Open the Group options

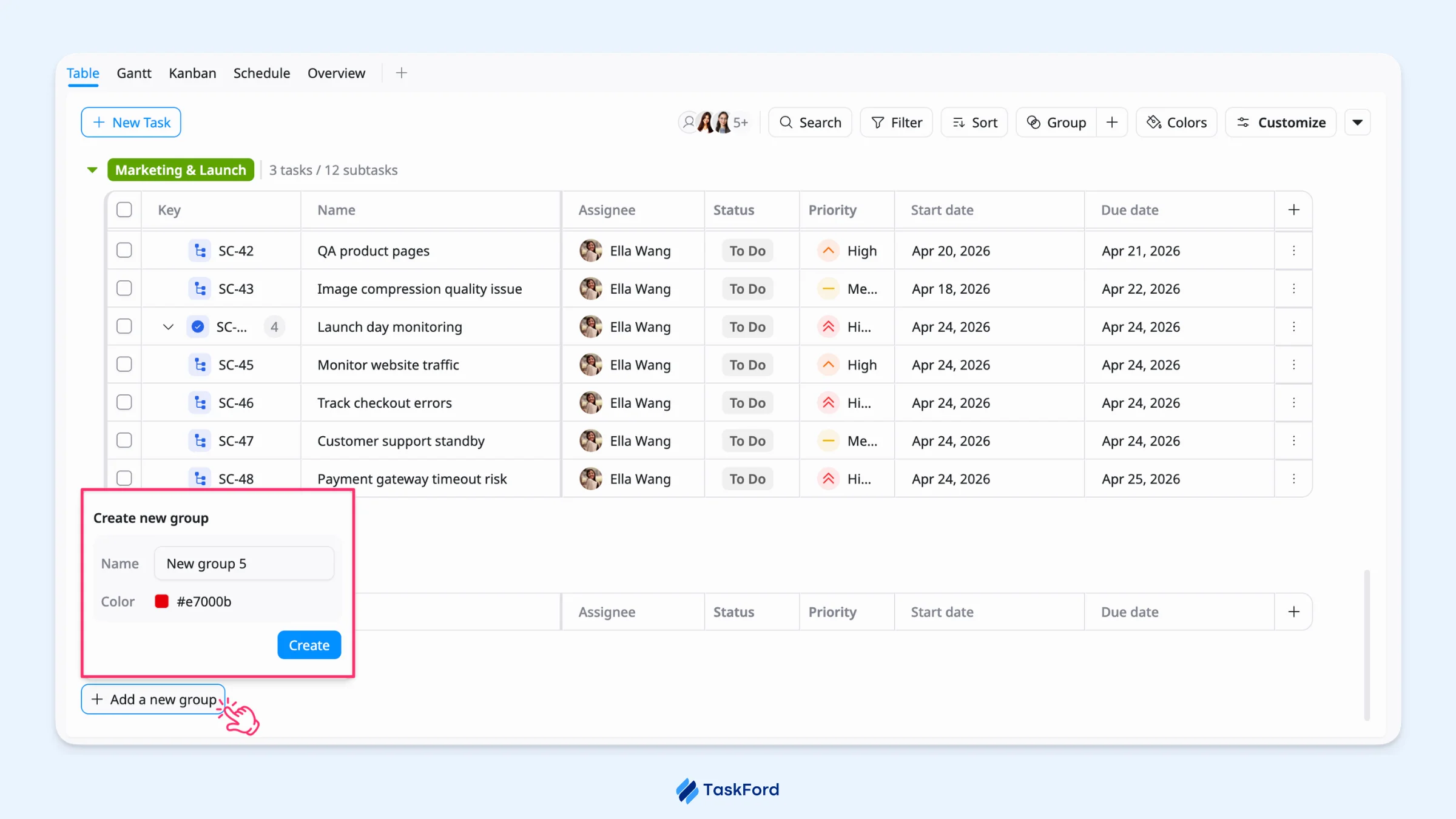point(1056,123)
